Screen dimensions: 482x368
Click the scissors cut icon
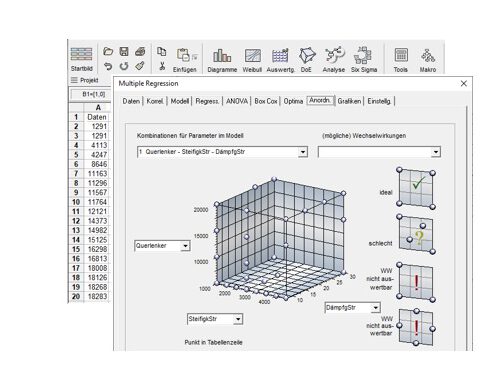click(162, 66)
